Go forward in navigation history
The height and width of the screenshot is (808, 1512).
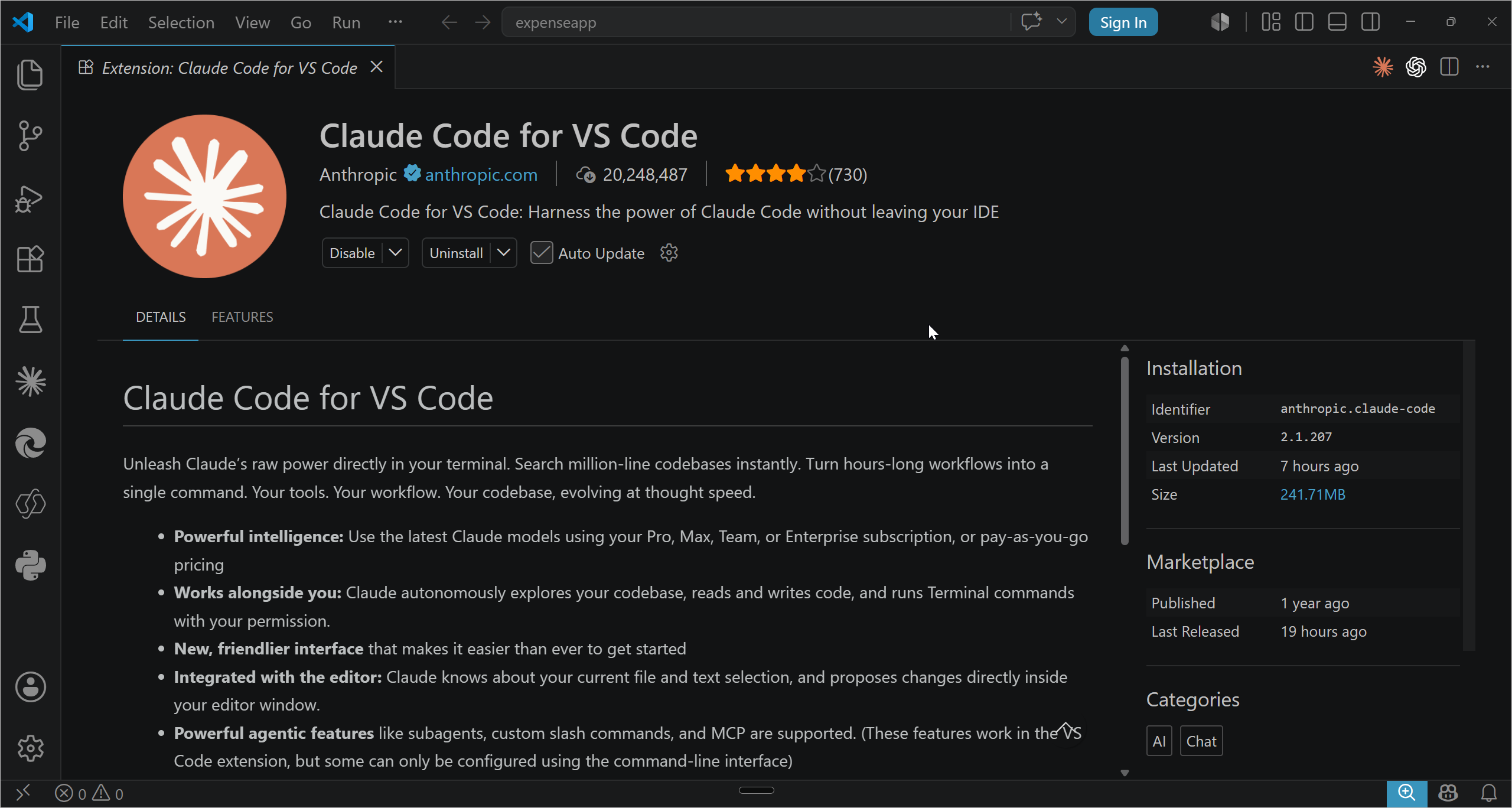point(483,22)
